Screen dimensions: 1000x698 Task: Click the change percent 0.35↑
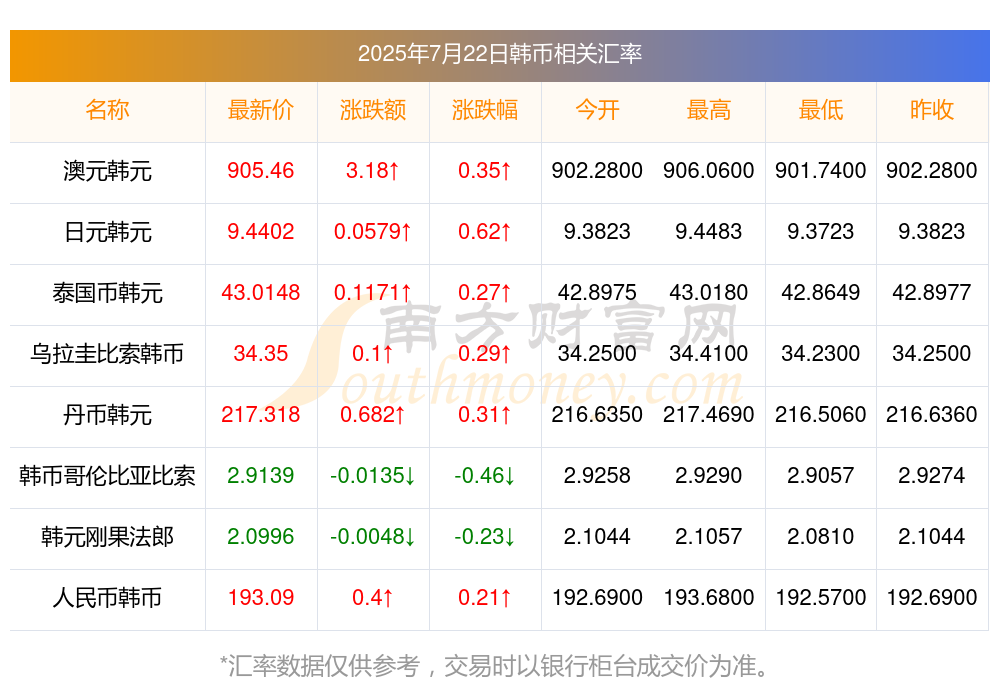tap(485, 170)
